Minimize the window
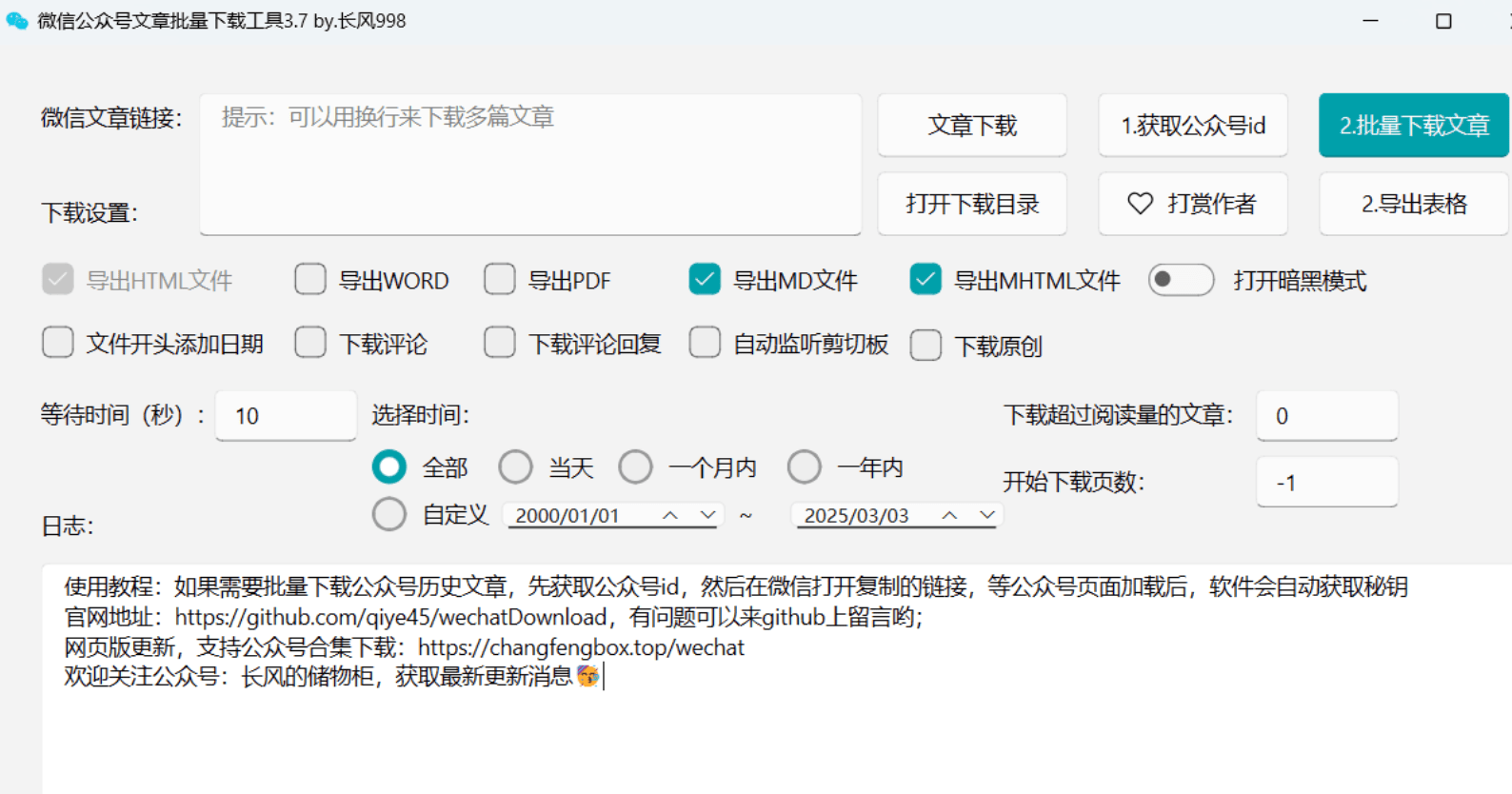Screen dimensions: 1512x794 pyautogui.click(x=1370, y=21)
